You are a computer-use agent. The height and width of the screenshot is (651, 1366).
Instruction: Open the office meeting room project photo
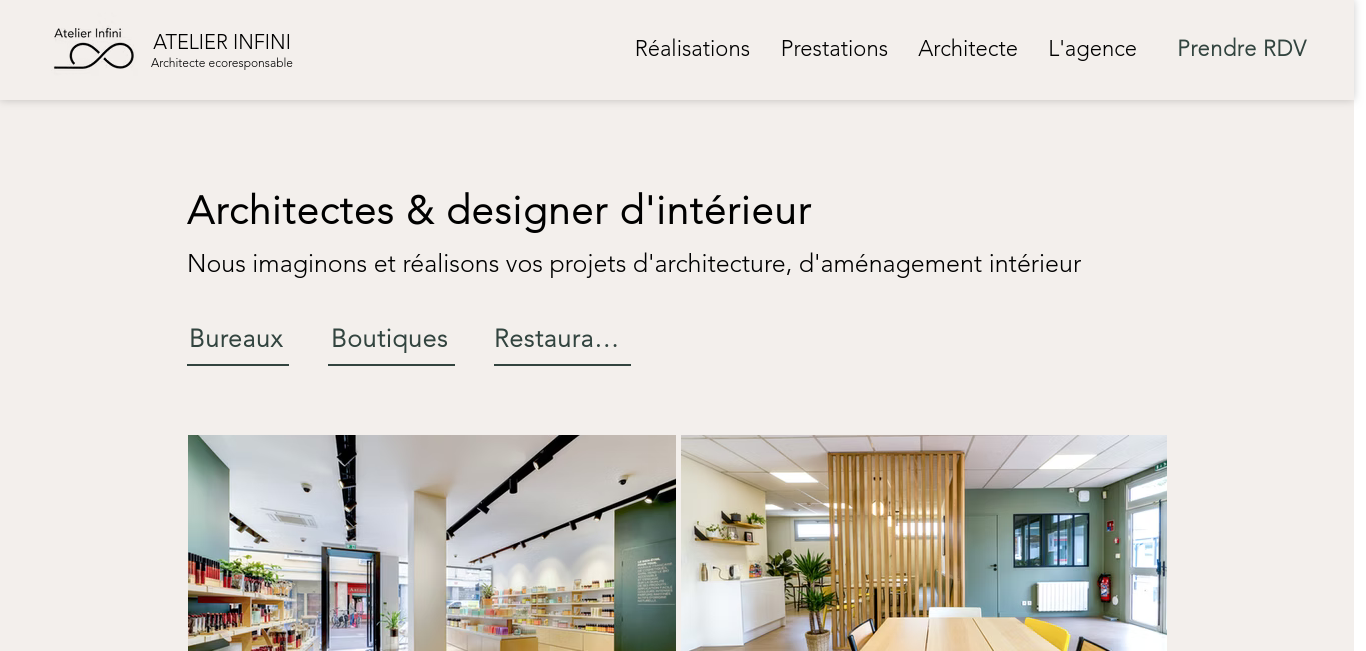tap(924, 543)
